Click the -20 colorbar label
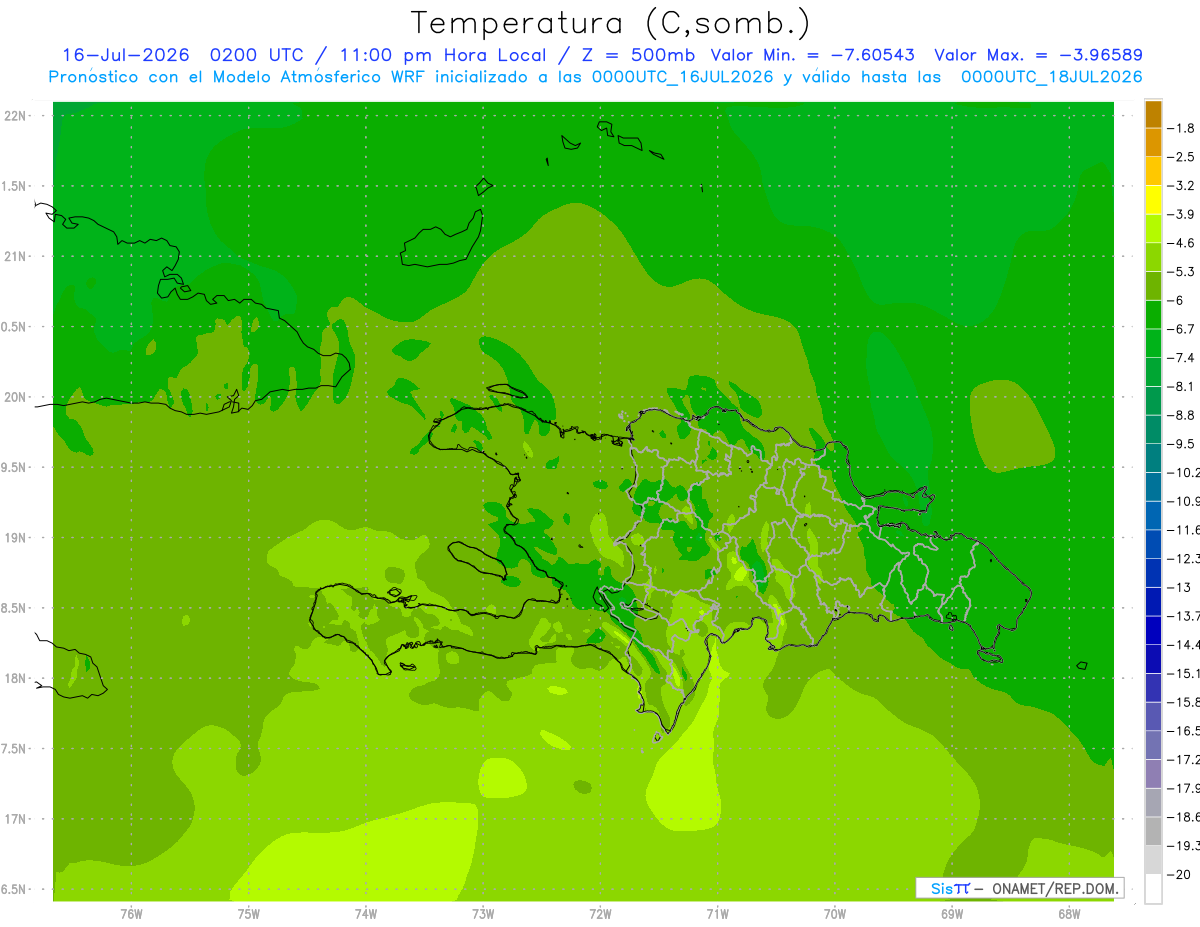Screen dimensions: 1200x927 1179,874
